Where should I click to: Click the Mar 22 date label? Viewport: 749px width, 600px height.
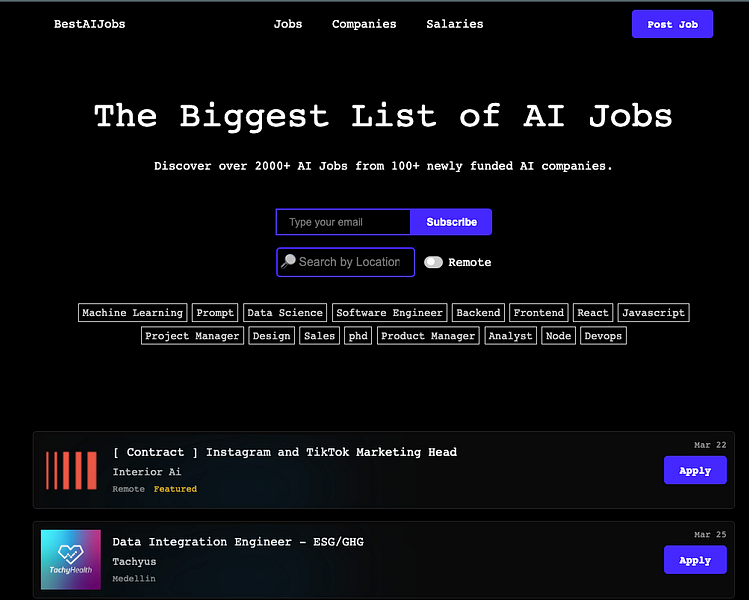pyautogui.click(x=710, y=445)
